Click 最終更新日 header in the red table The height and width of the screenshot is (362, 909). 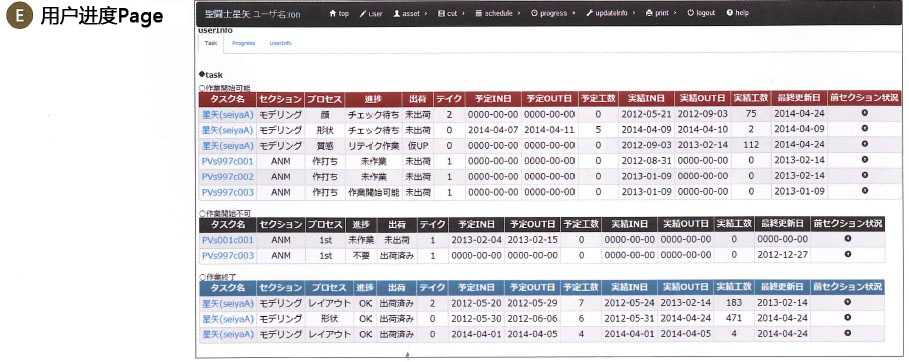point(798,98)
